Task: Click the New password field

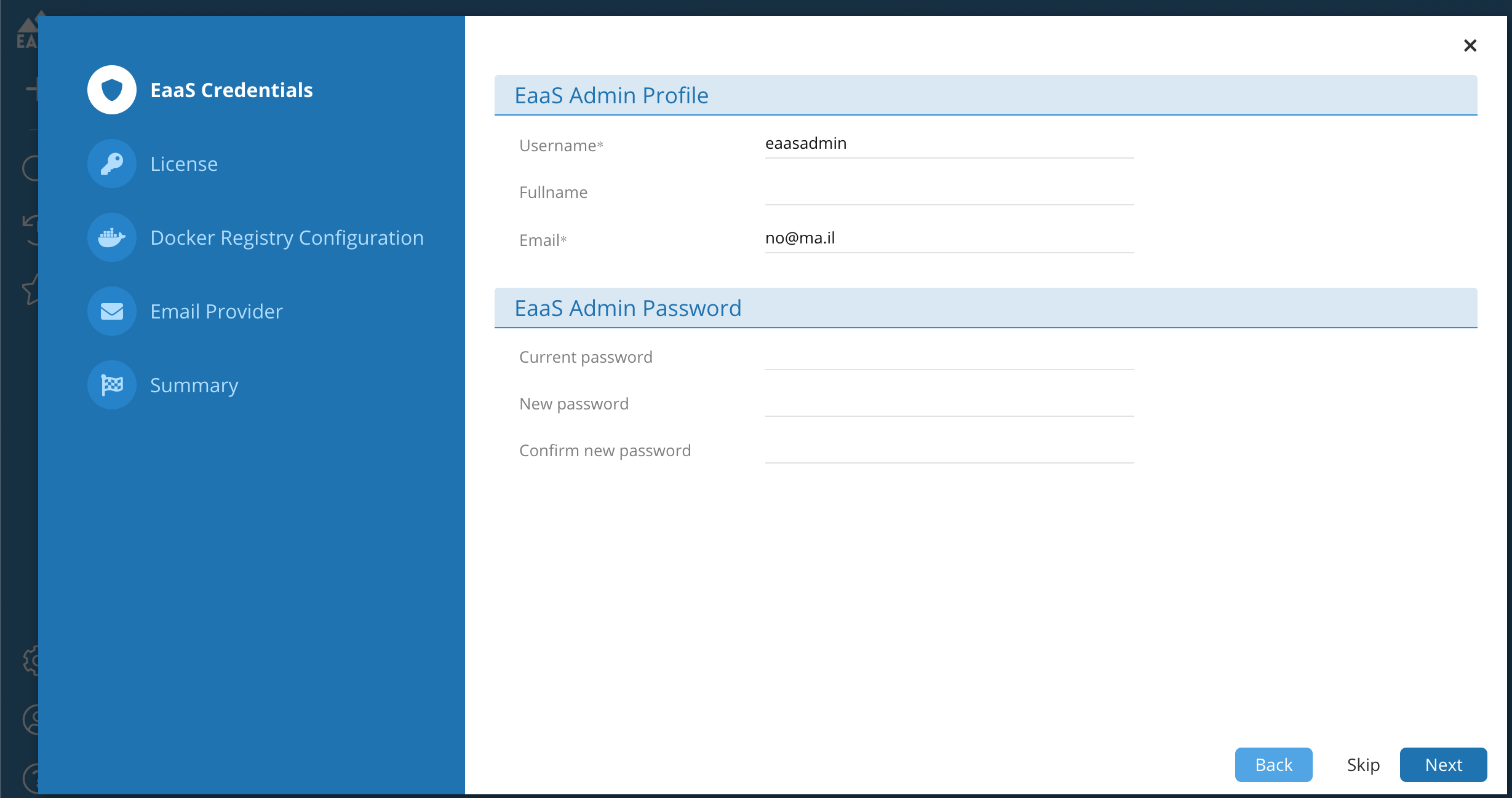Action: (949, 403)
